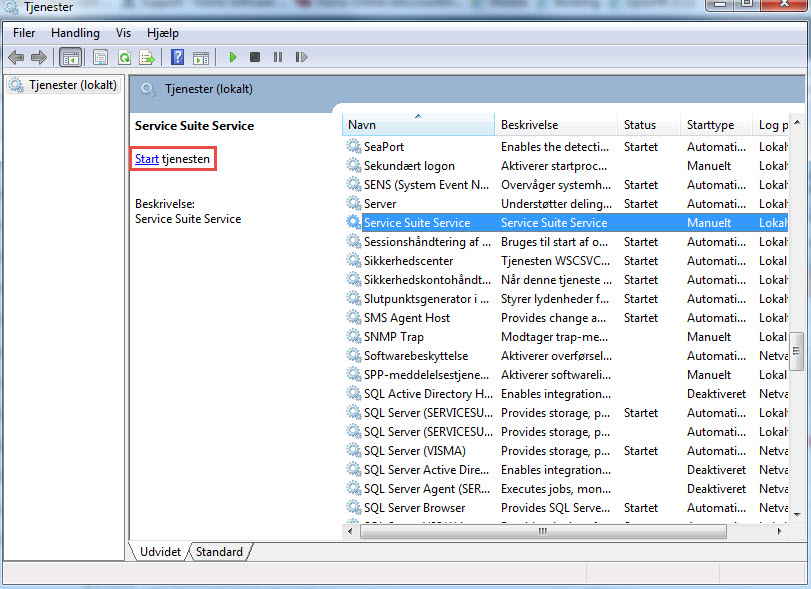
Task: Switch to the Standard tab
Action: 219,552
